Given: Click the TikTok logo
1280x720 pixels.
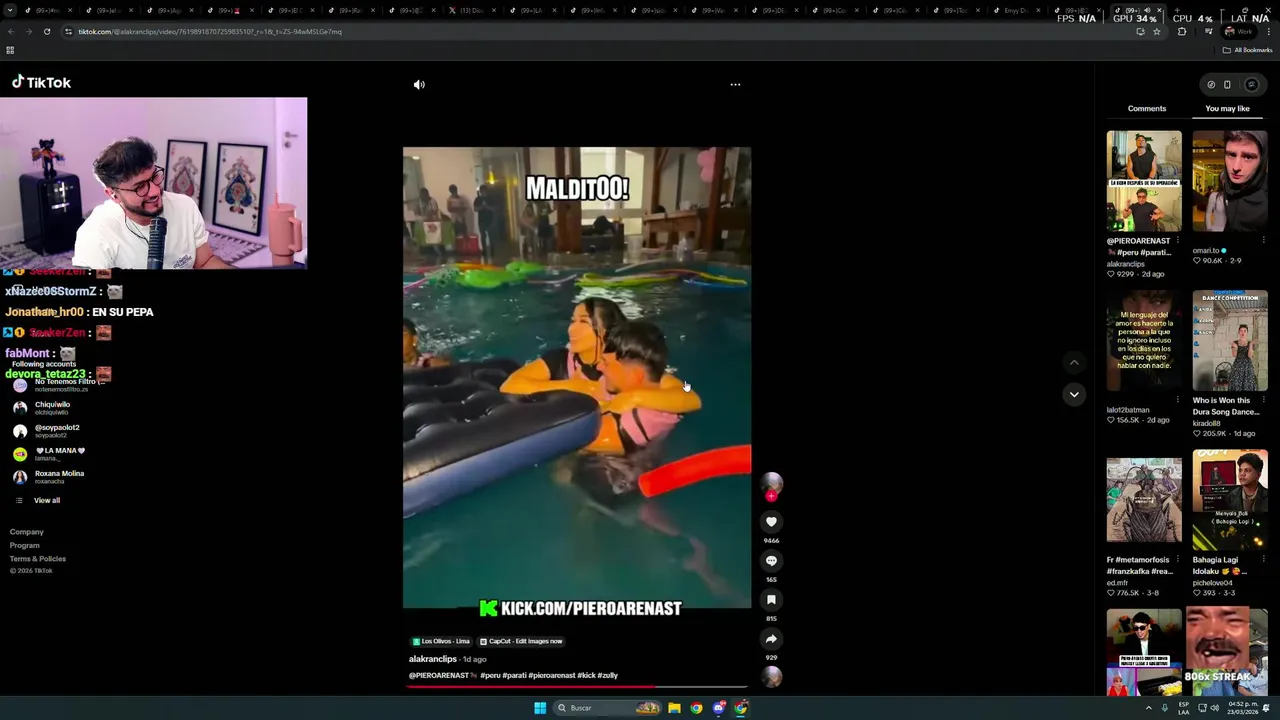Looking at the screenshot, I should [41, 82].
